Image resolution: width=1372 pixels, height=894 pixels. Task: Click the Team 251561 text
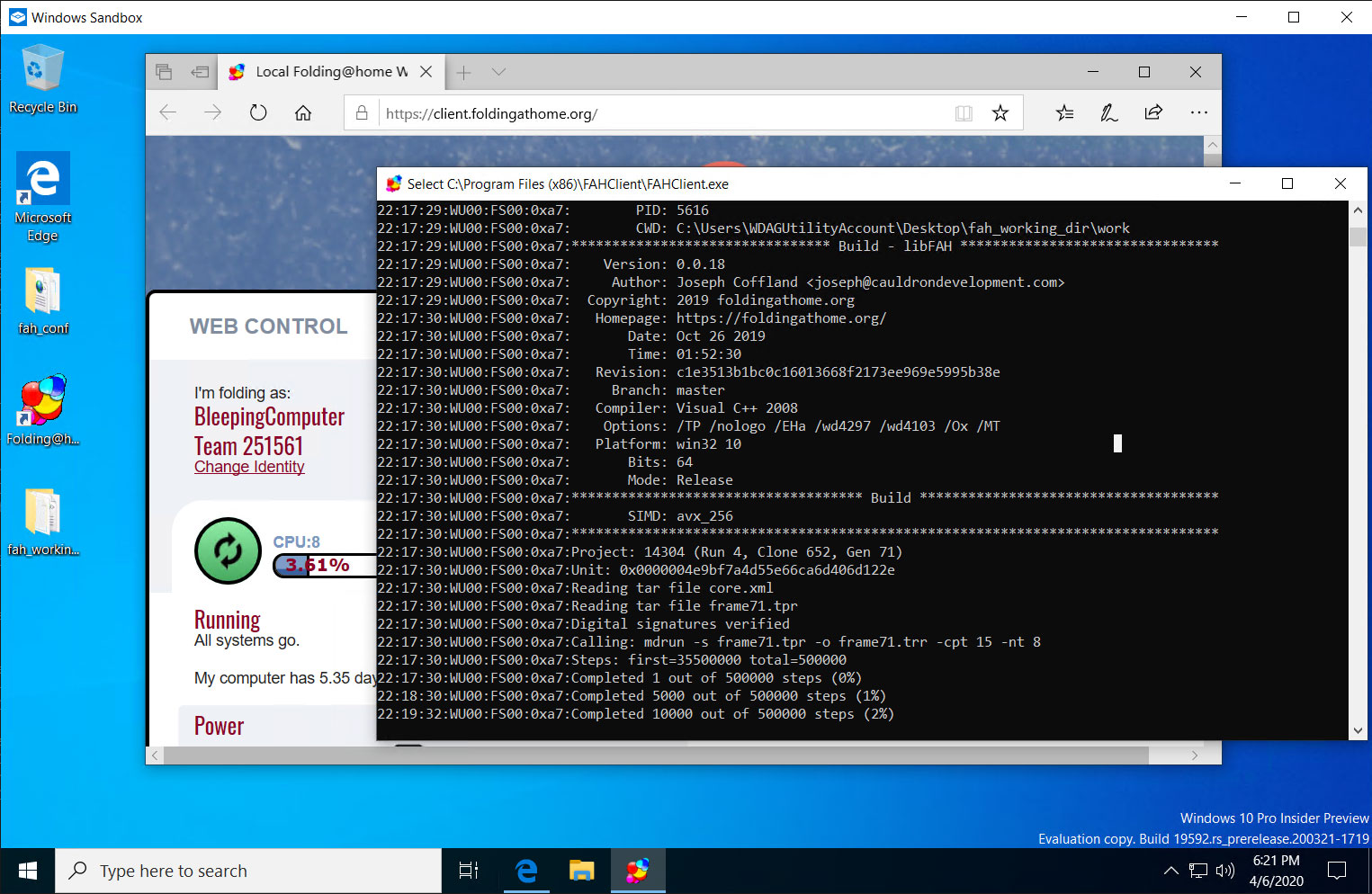tap(248, 446)
